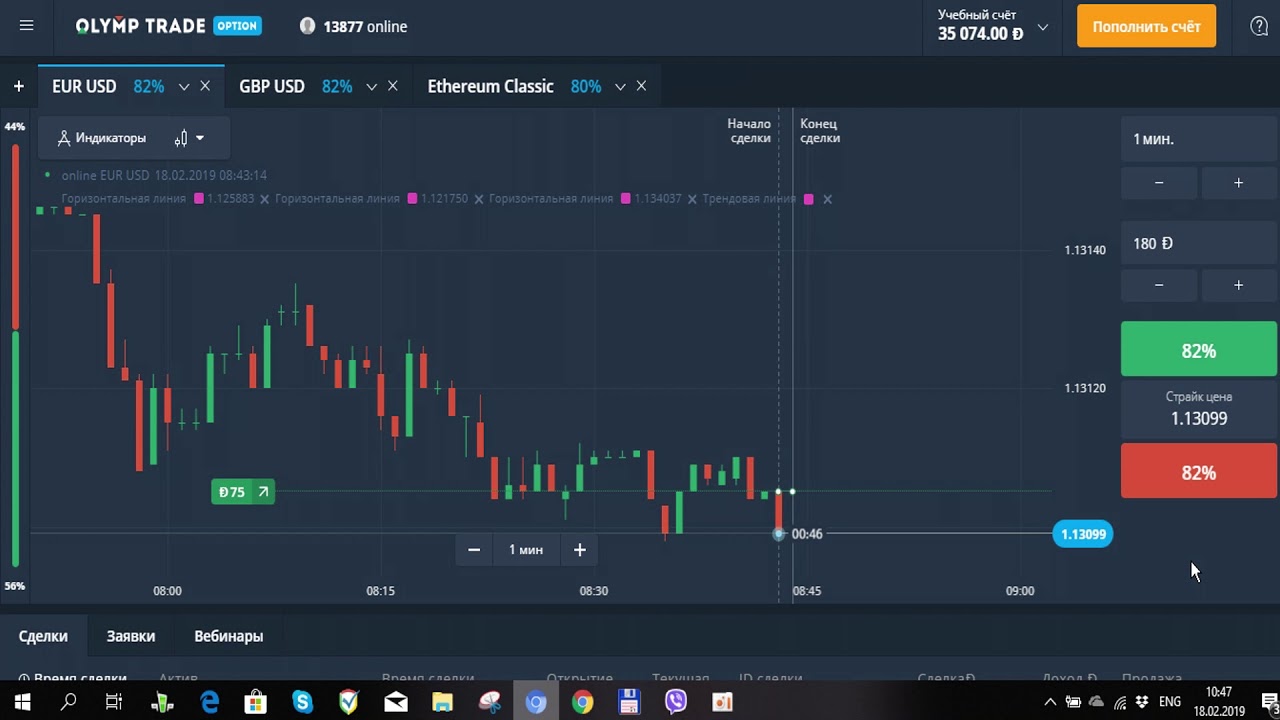Change color of line 1.134037
This screenshot has height=720, width=1280.
pyautogui.click(x=626, y=199)
